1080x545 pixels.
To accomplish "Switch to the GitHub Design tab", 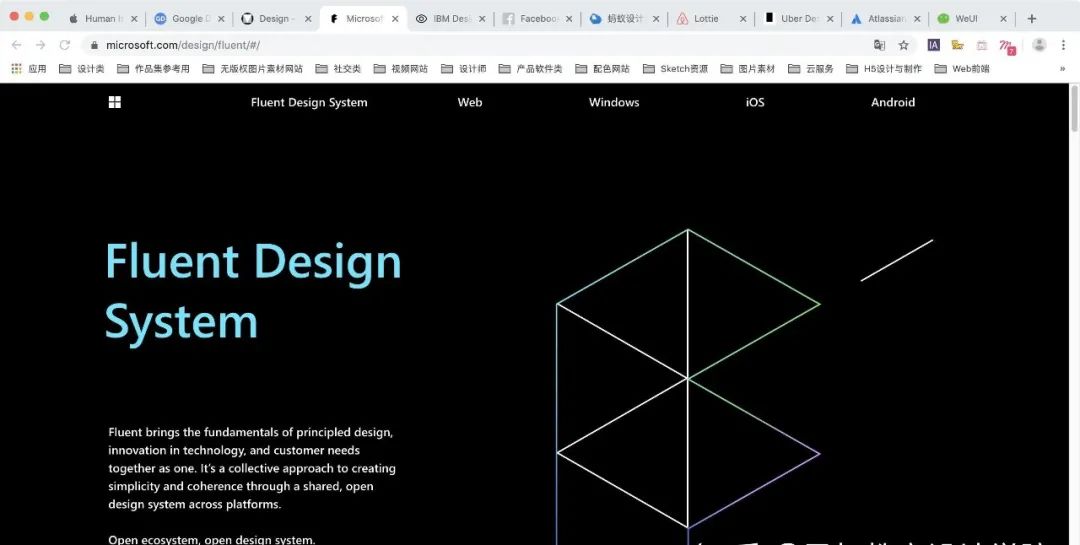I will coord(276,19).
